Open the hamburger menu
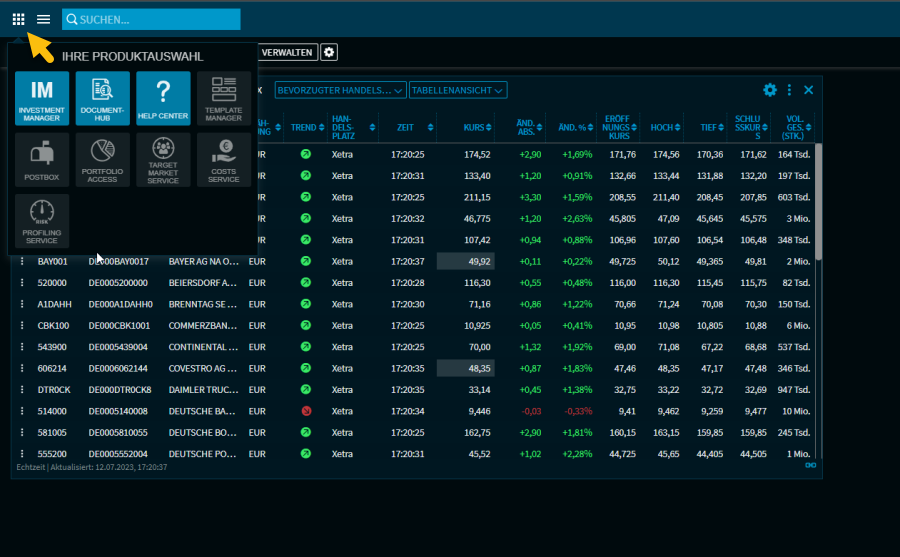The image size is (900, 557). click(44, 19)
